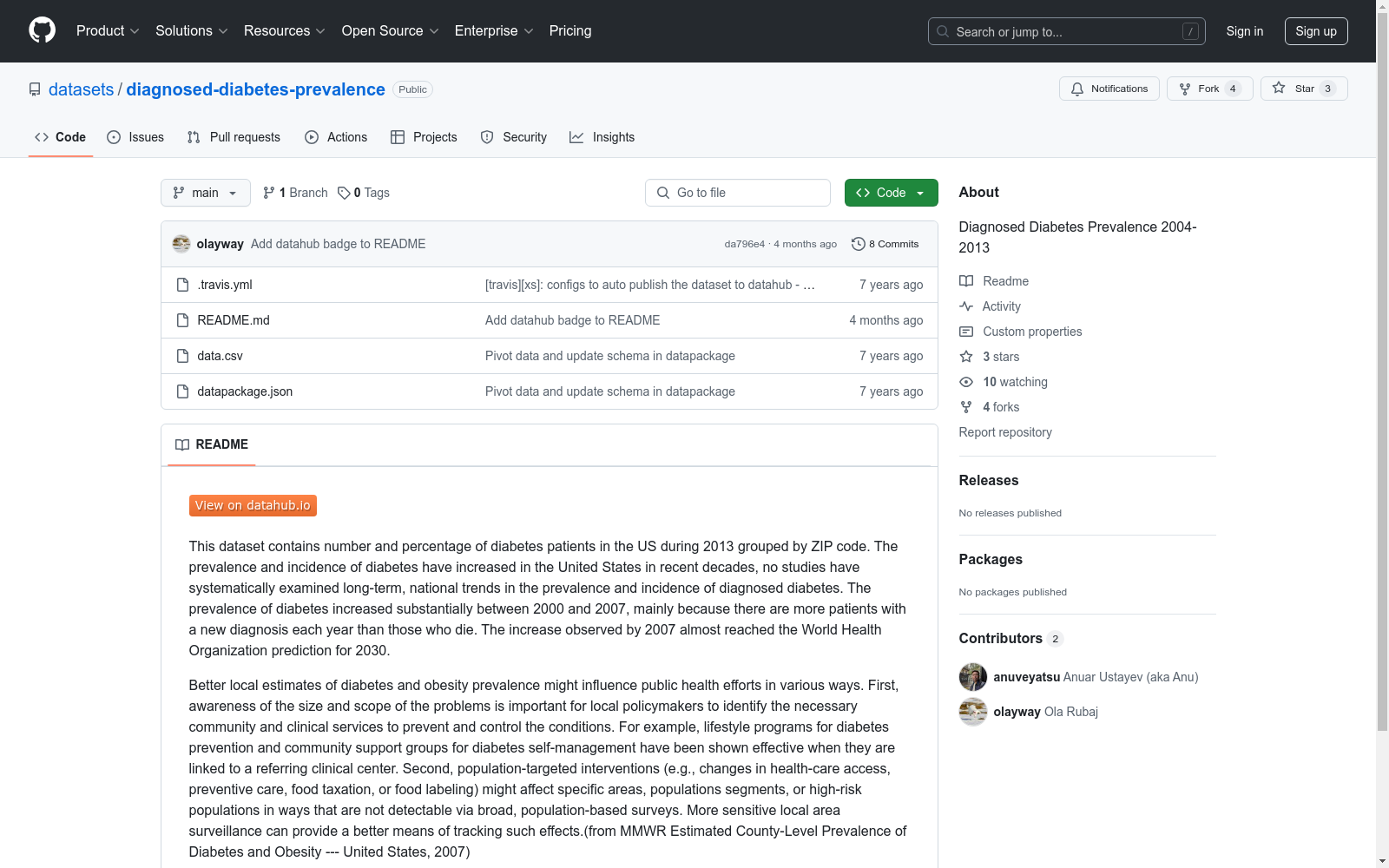The height and width of the screenshot is (868, 1389).
Task: Click the magnifier icon in Go to file
Action: click(663, 193)
